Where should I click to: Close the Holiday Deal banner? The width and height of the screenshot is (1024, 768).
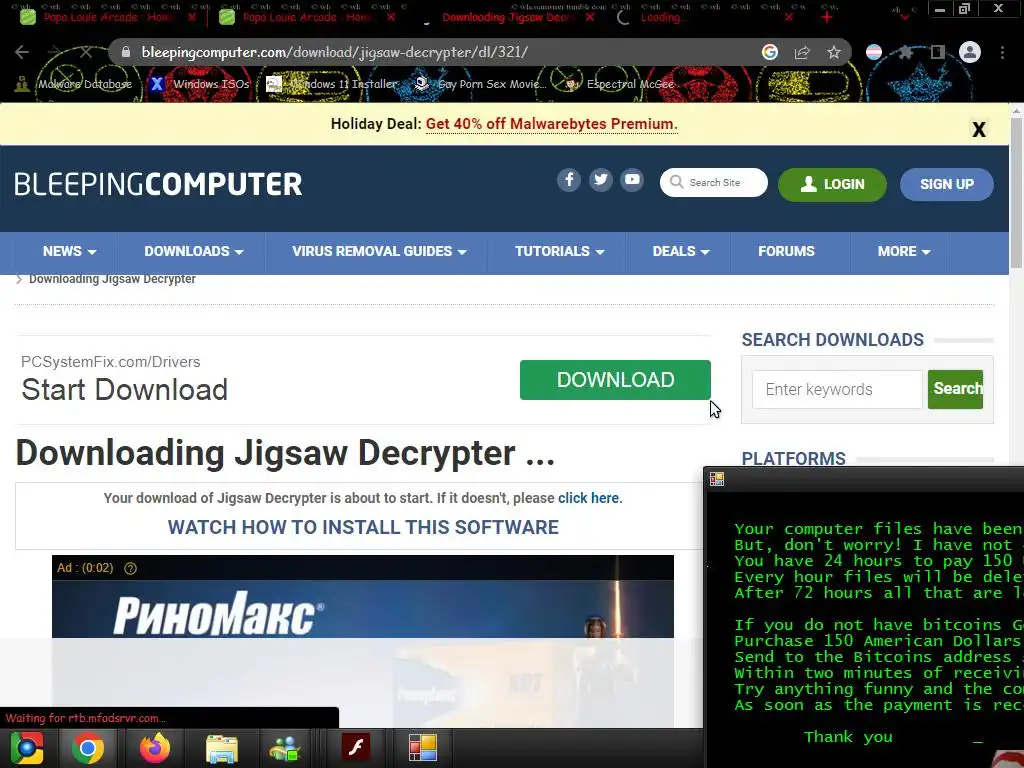tap(978, 129)
